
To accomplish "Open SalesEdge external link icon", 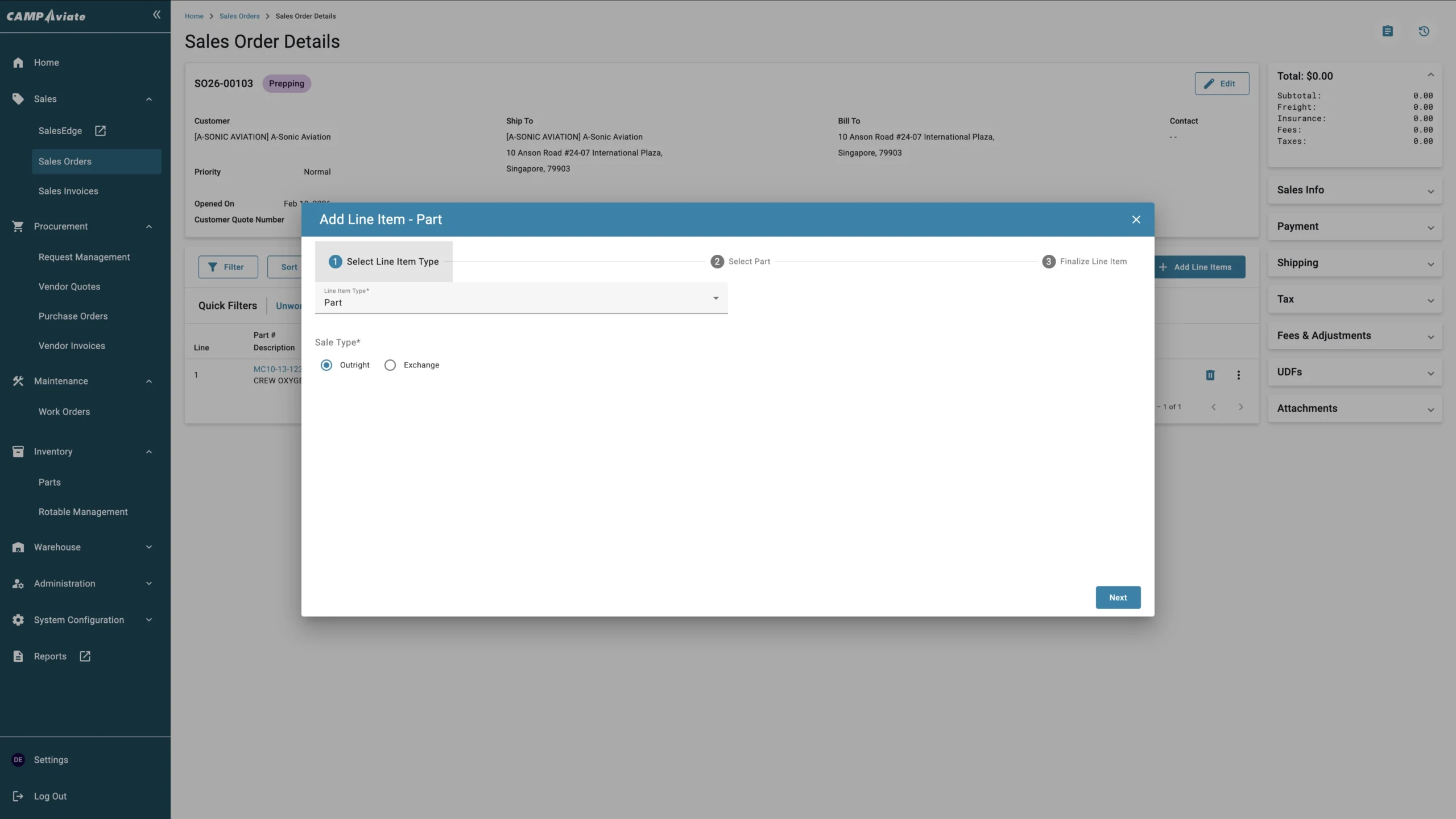I will [100, 131].
